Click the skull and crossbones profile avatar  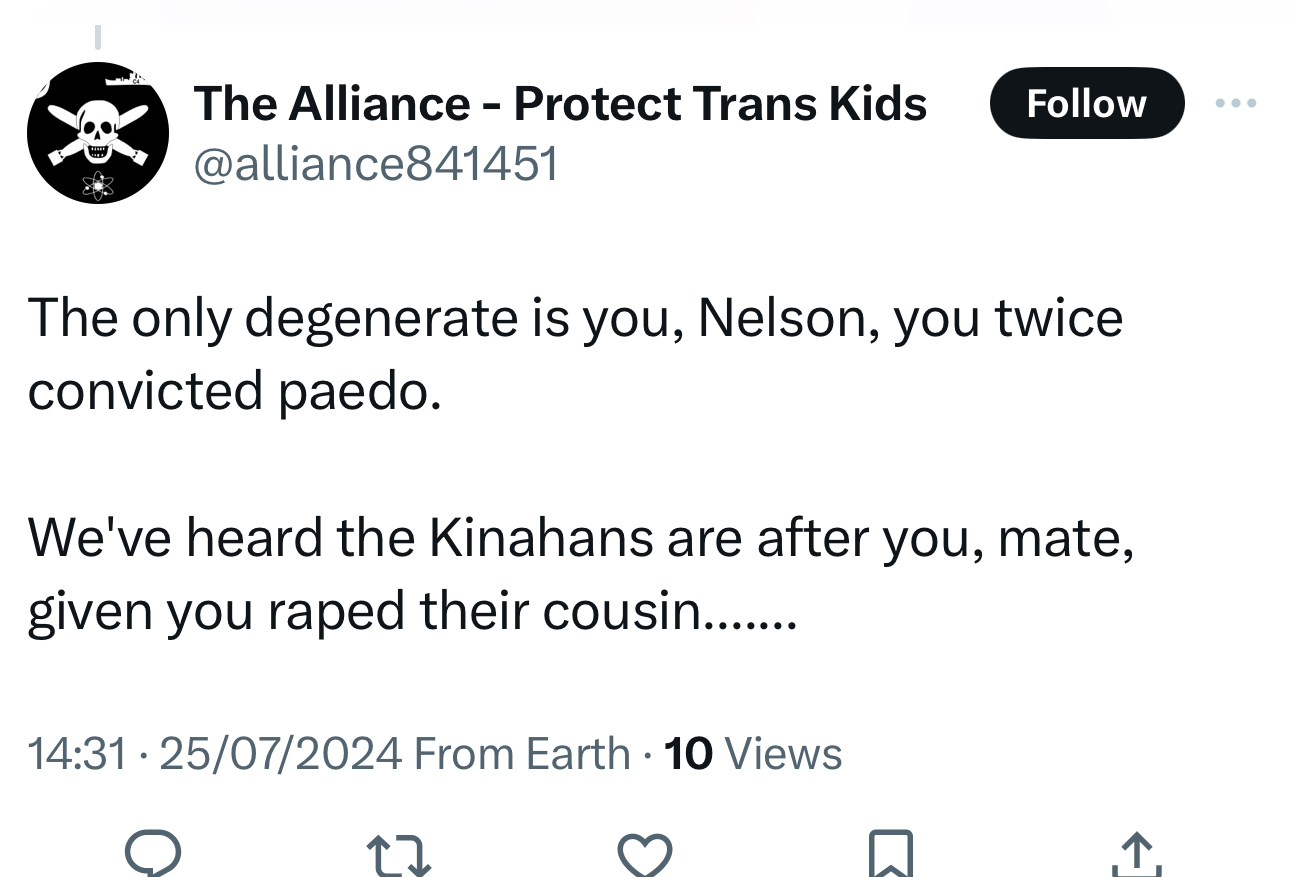point(98,132)
